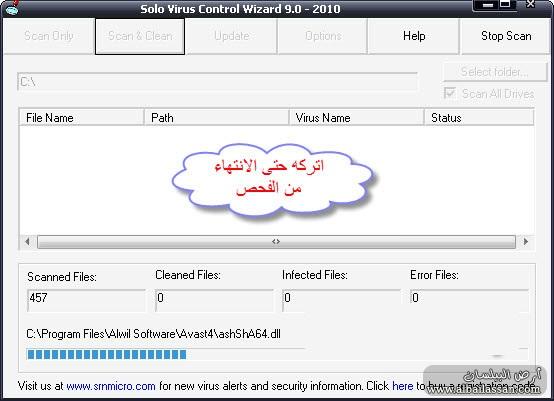Click the Select folder button
Image resolution: width=554 pixels, height=401 pixels.
pyautogui.click(x=495, y=72)
